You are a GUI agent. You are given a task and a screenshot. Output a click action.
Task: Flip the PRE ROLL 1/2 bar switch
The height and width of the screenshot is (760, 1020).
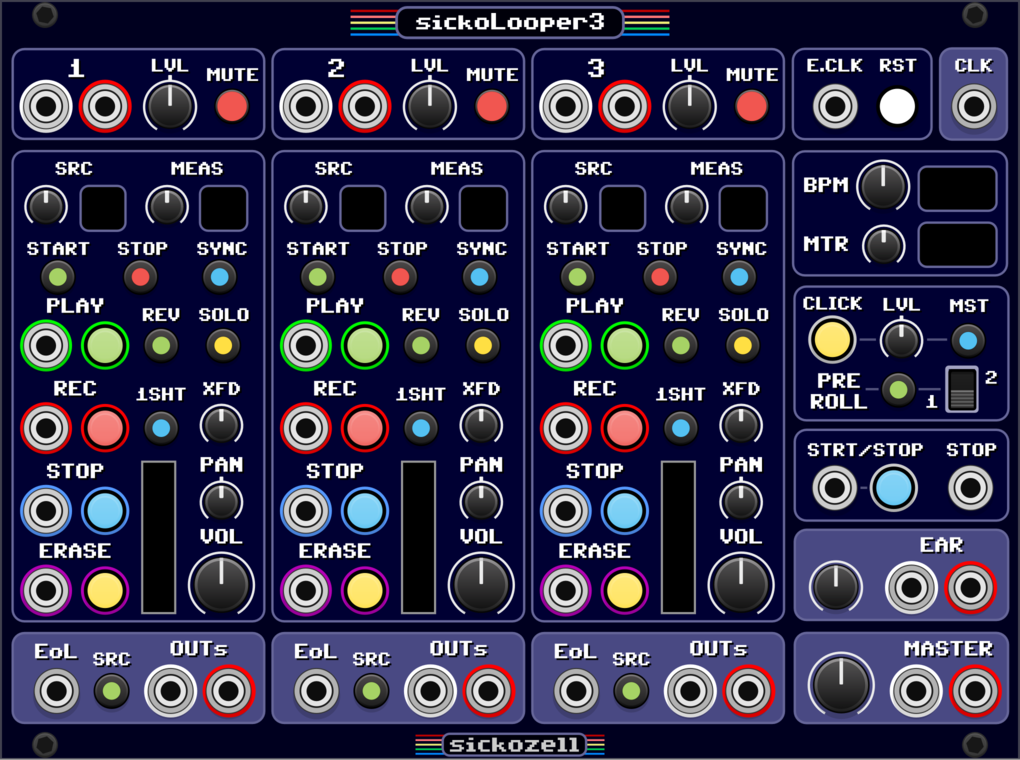[x=962, y=389]
